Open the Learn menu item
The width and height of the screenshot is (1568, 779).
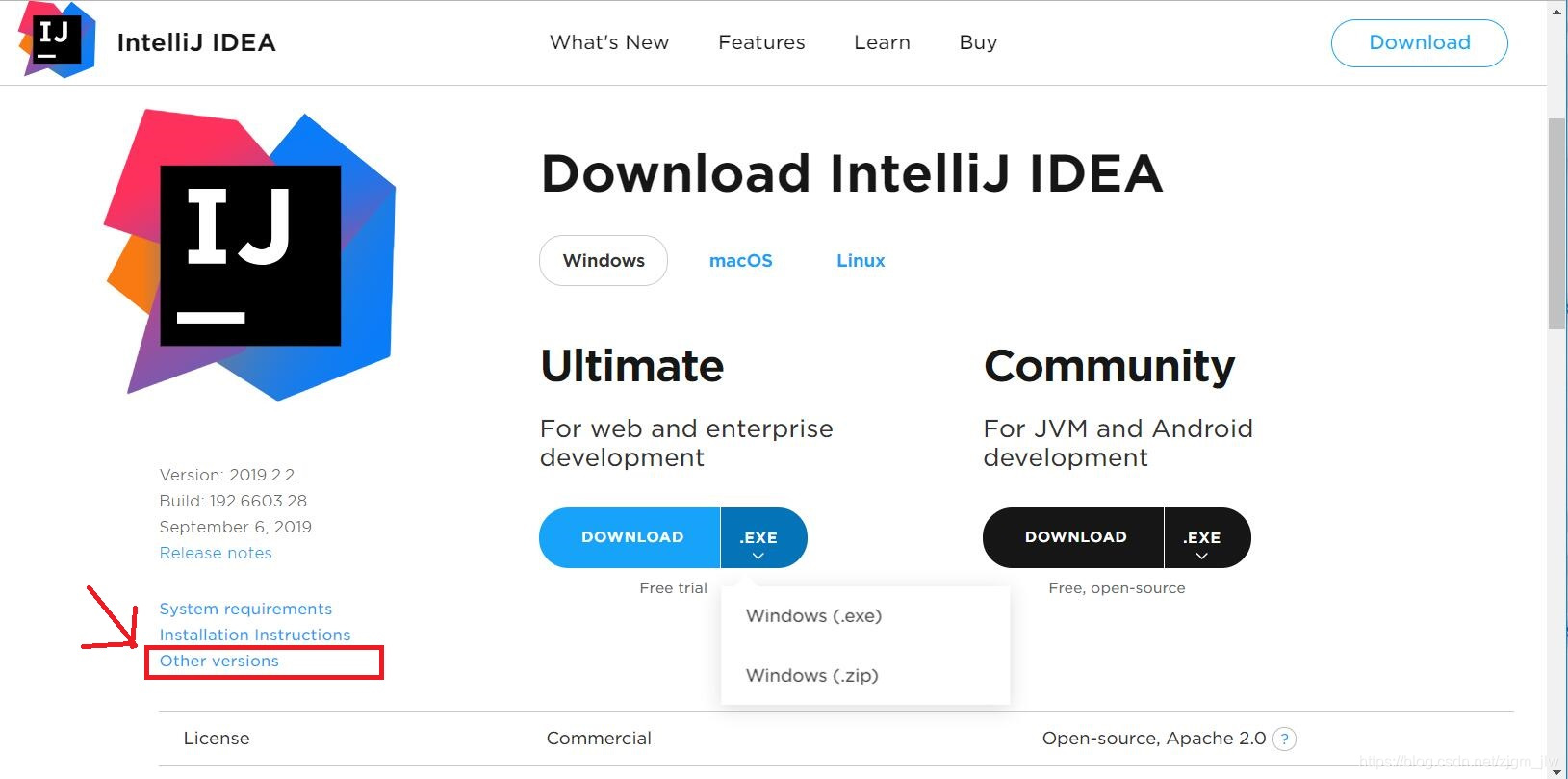882,42
